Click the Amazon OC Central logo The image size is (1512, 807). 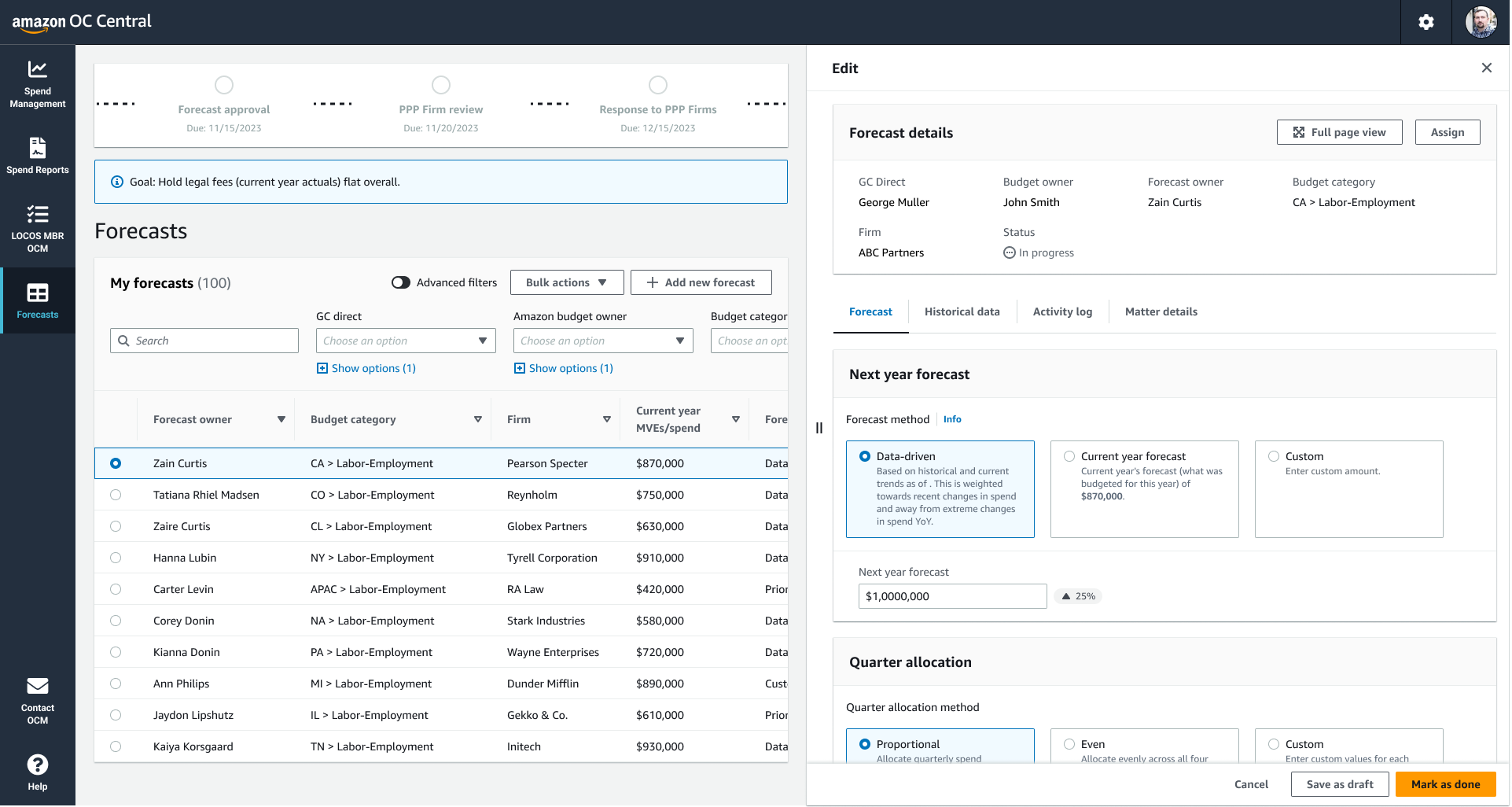pos(82,22)
